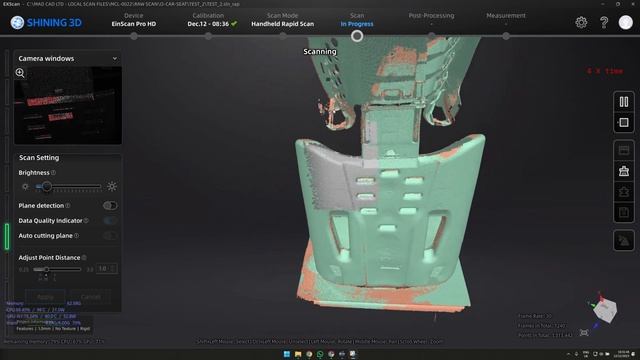Click the Brightness info icon

(53, 173)
